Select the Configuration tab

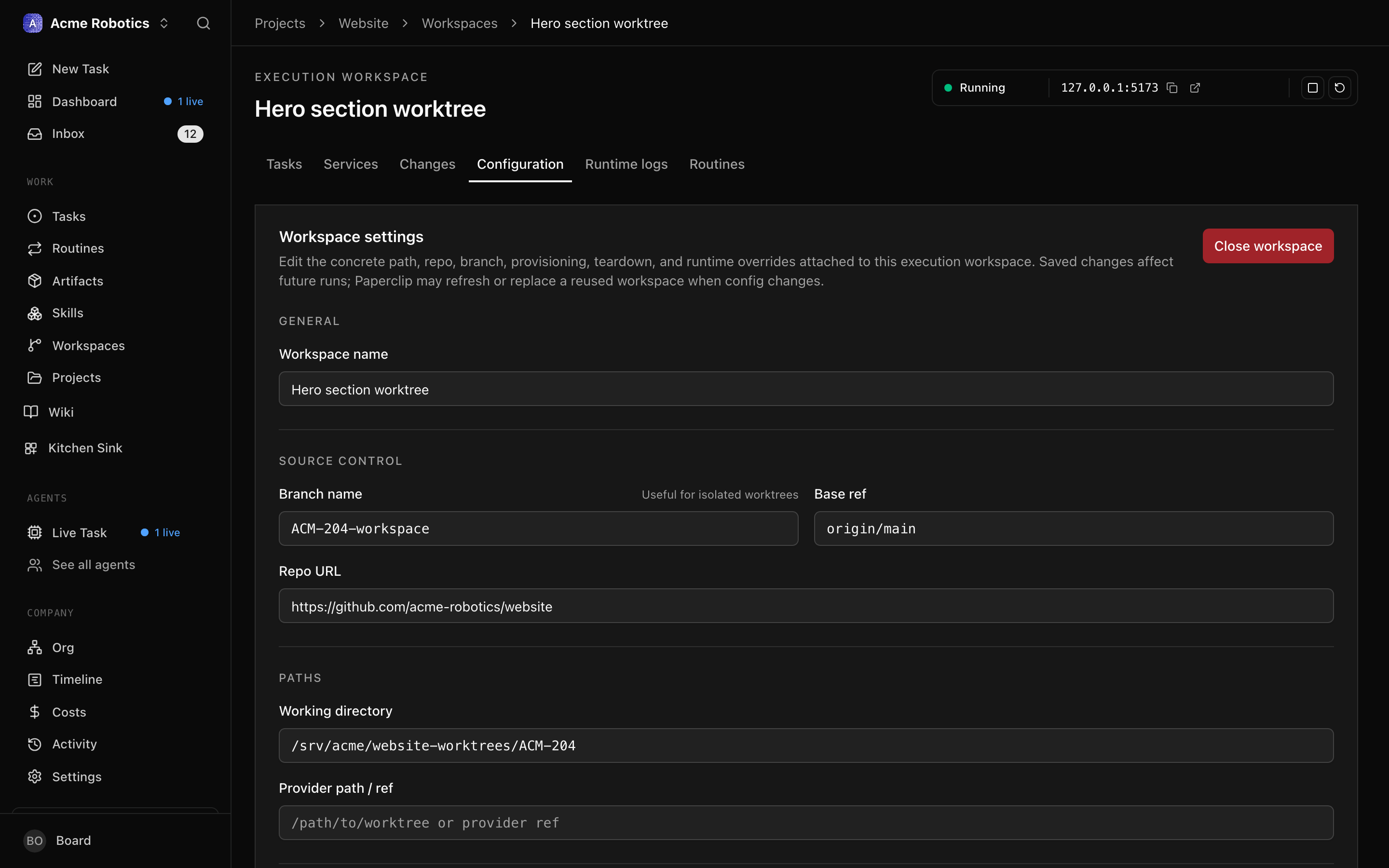520,164
